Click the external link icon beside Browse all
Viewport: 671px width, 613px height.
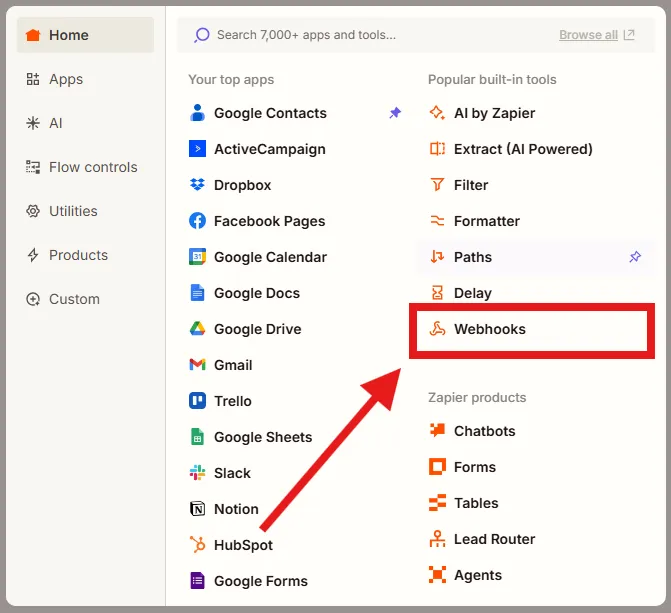click(629, 34)
